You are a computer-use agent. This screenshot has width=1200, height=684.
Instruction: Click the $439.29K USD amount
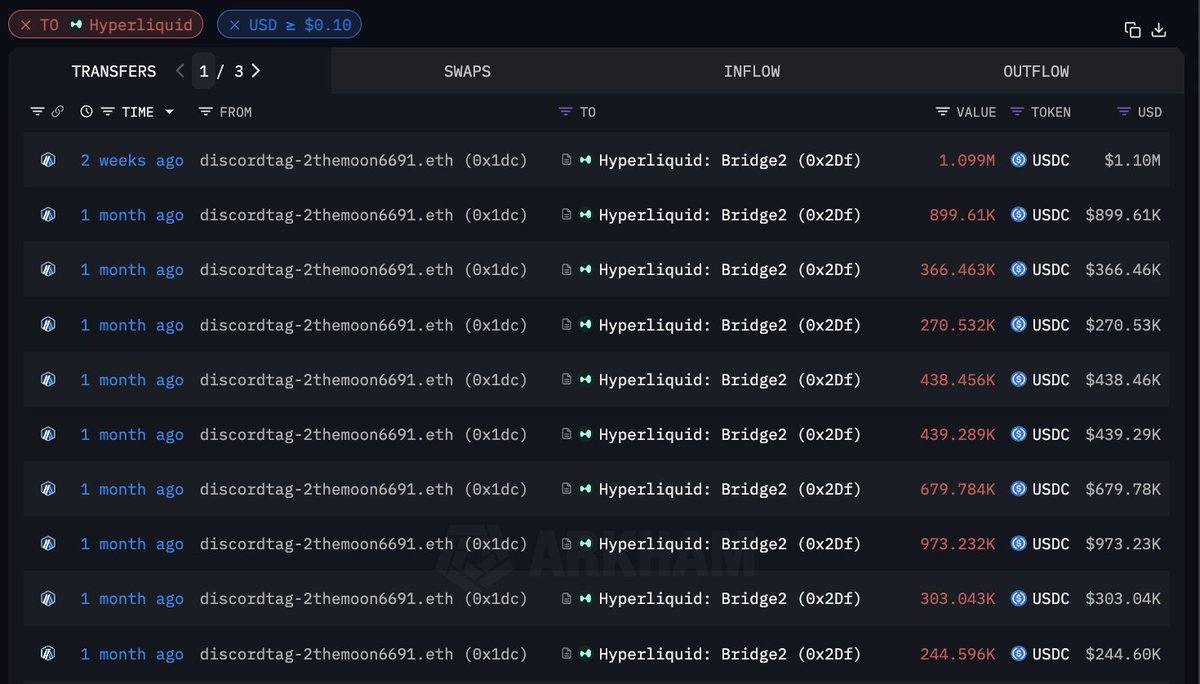click(1123, 435)
